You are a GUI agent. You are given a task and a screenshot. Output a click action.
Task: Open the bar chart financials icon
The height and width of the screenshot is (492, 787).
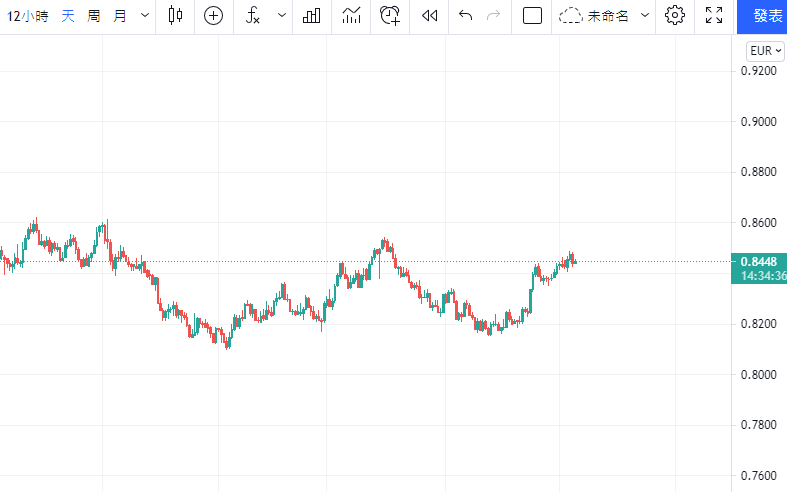click(x=312, y=16)
